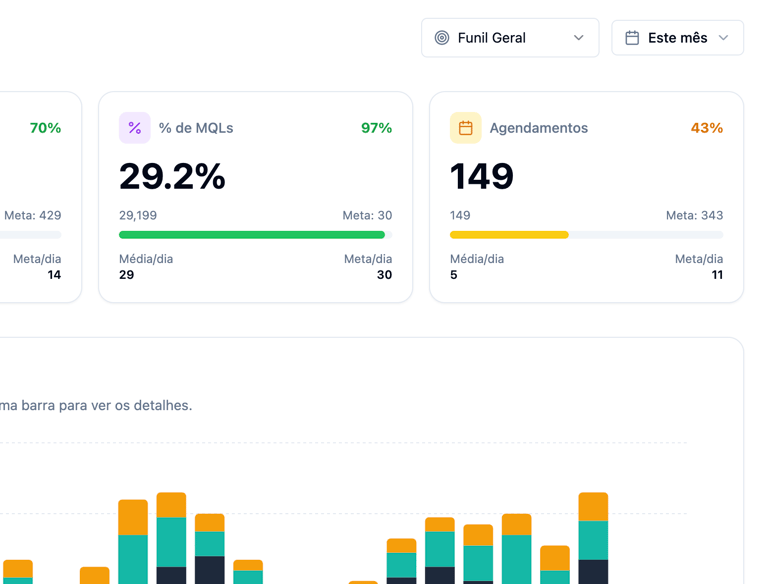Click the Agendamentos card title
The image size is (768, 584).
[539, 128]
